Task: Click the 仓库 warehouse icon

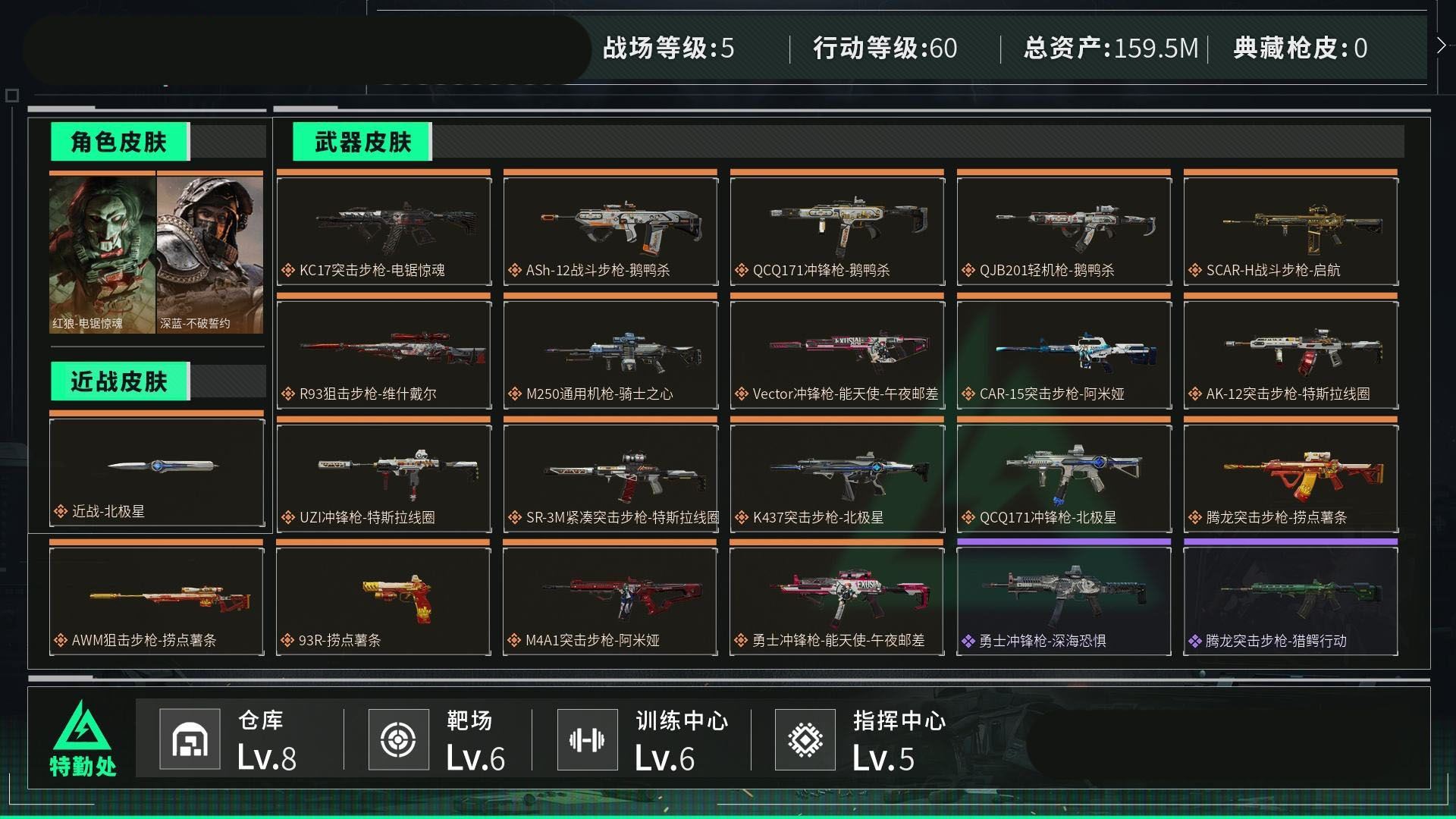Action: pyautogui.click(x=190, y=739)
